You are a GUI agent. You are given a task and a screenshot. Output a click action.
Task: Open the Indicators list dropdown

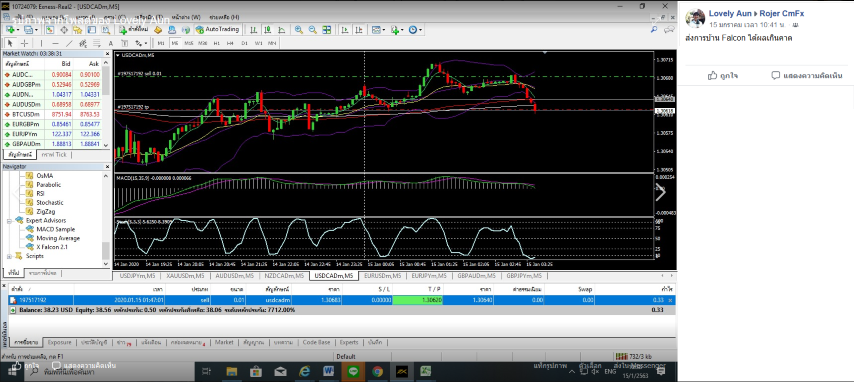tap(398, 30)
